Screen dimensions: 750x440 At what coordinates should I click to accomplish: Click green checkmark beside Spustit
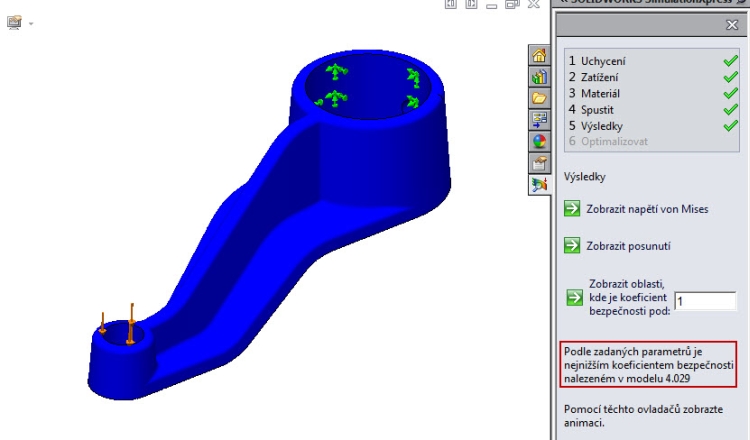pos(730,110)
